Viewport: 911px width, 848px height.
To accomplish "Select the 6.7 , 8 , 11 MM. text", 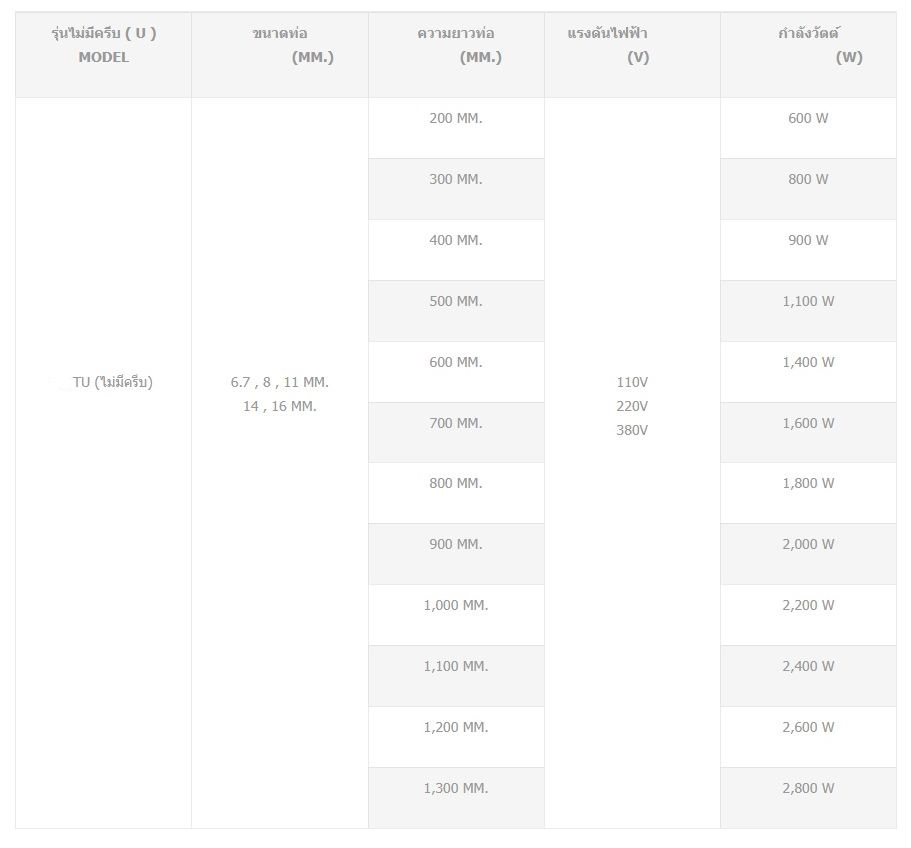I will [x=279, y=382].
